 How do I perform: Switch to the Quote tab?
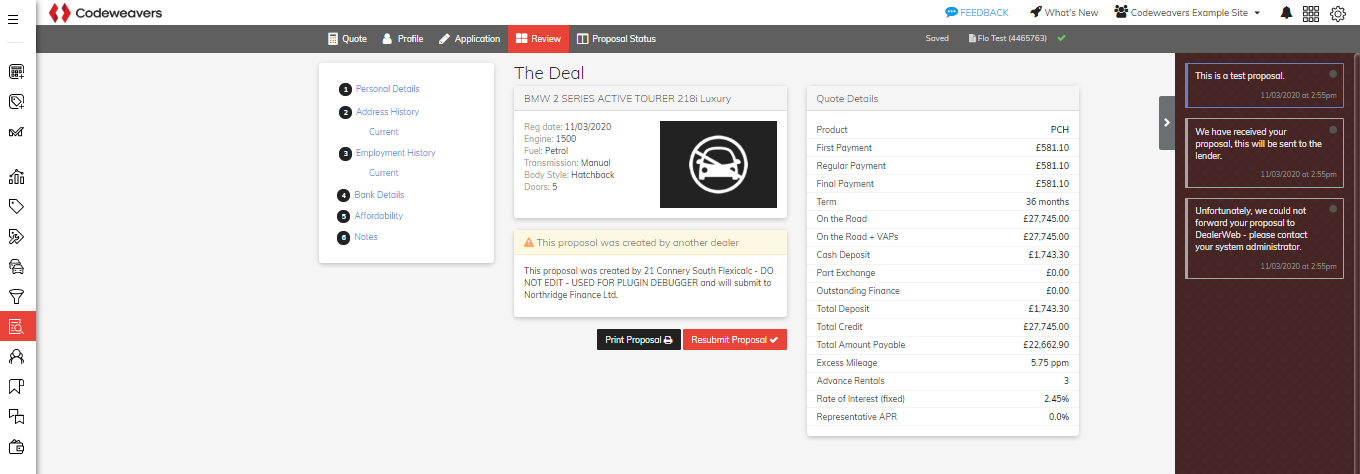pos(347,39)
